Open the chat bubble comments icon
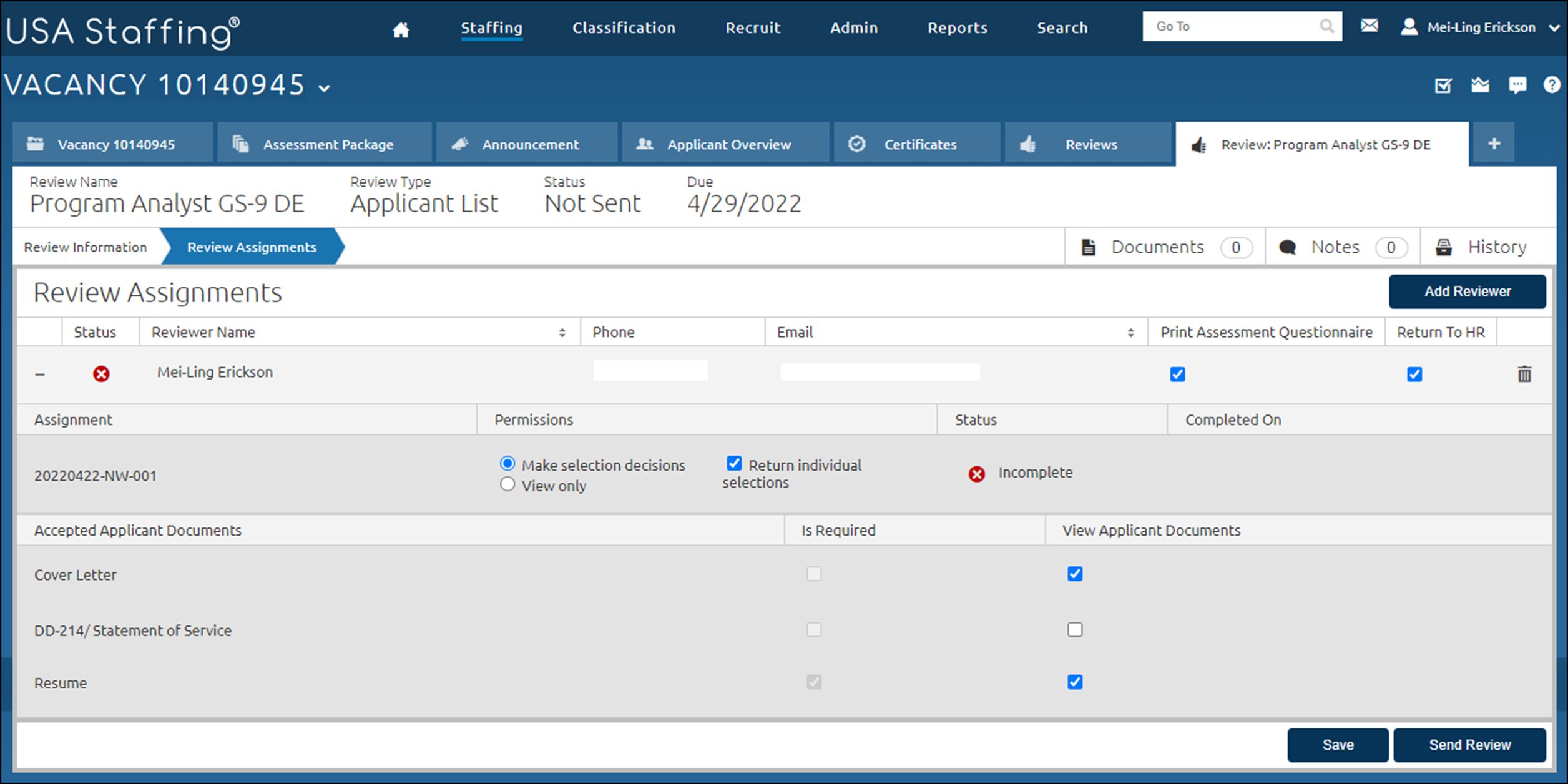The image size is (1568, 784). (x=1517, y=85)
